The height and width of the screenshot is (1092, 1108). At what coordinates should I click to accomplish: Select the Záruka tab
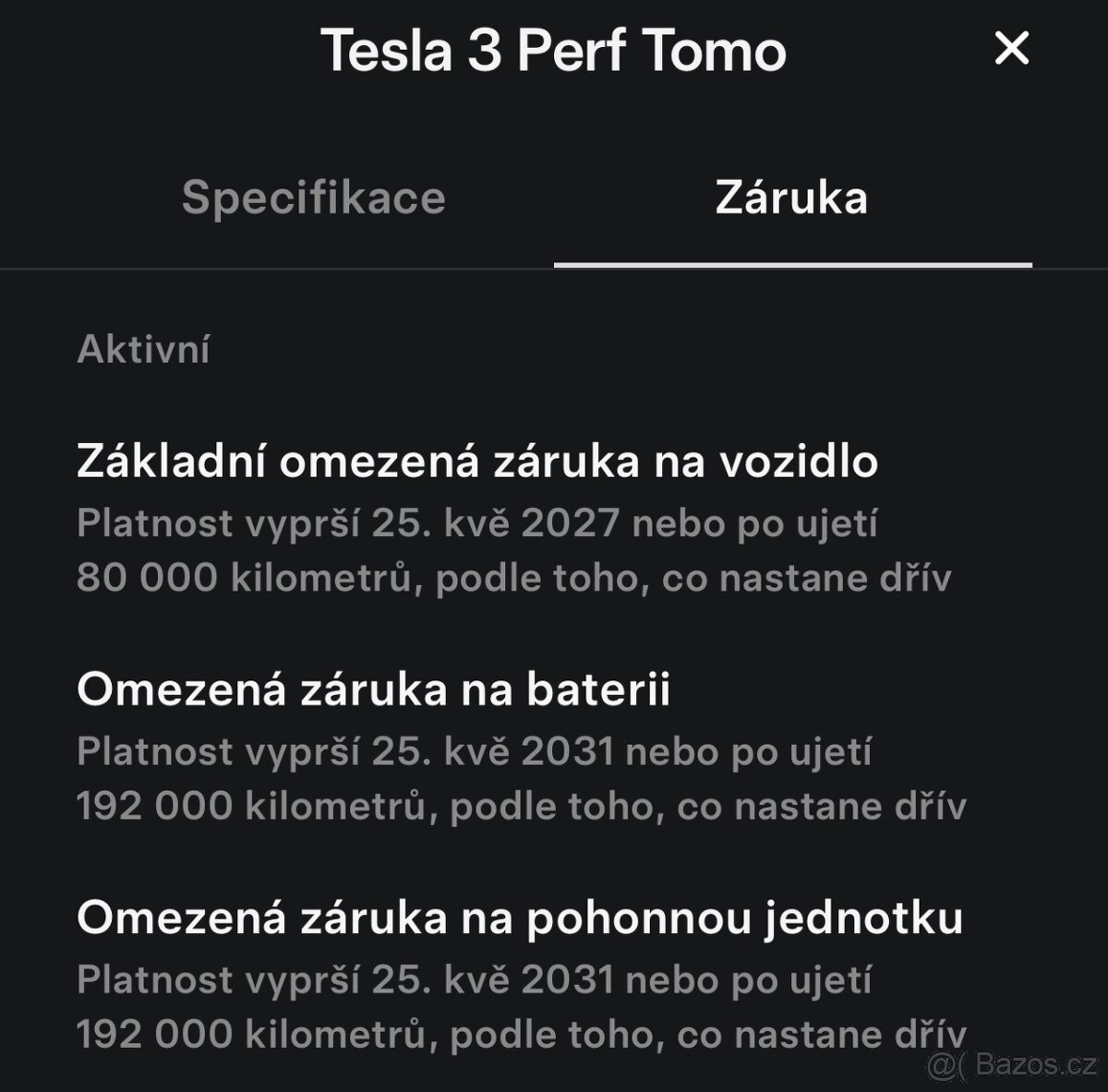[792, 197]
